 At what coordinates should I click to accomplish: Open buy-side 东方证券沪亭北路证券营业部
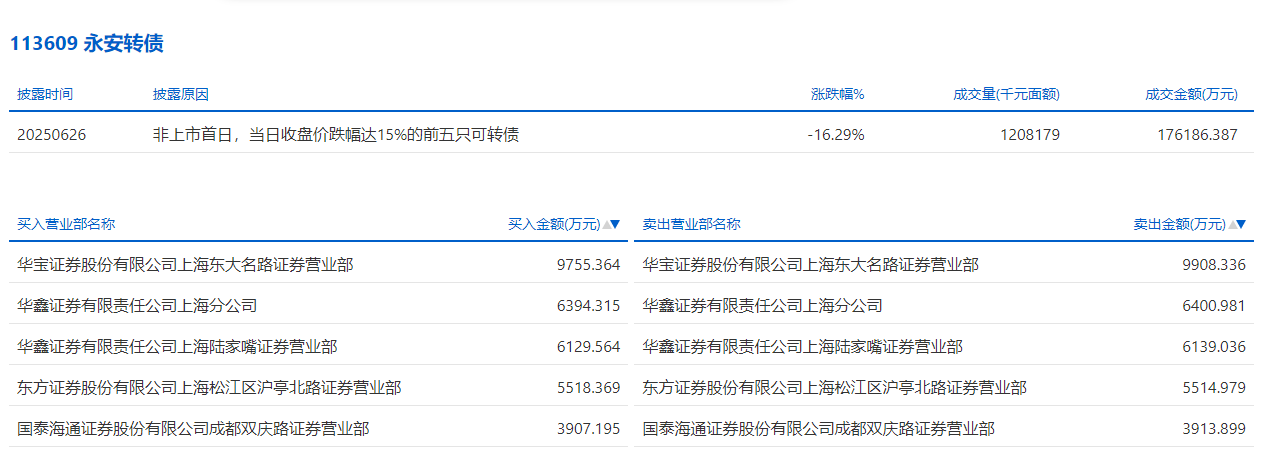pos(209,387)
